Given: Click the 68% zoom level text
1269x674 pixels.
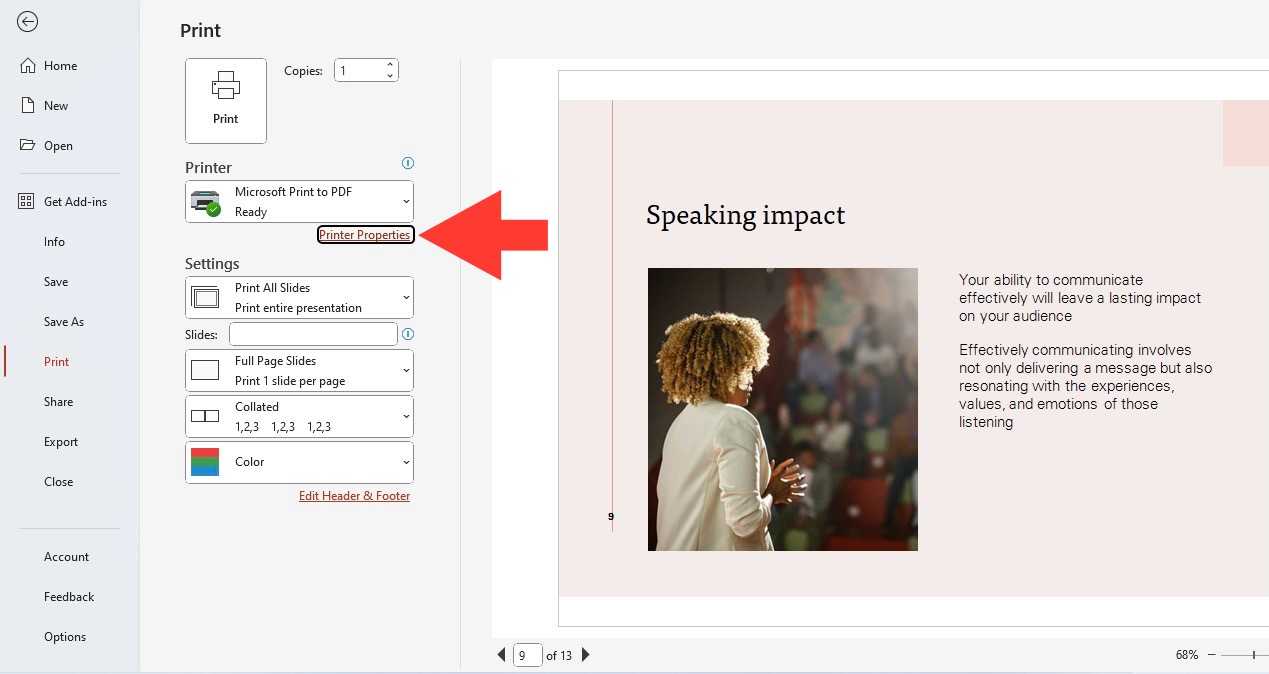Looking at the screenshot, I should point(1187,655).
